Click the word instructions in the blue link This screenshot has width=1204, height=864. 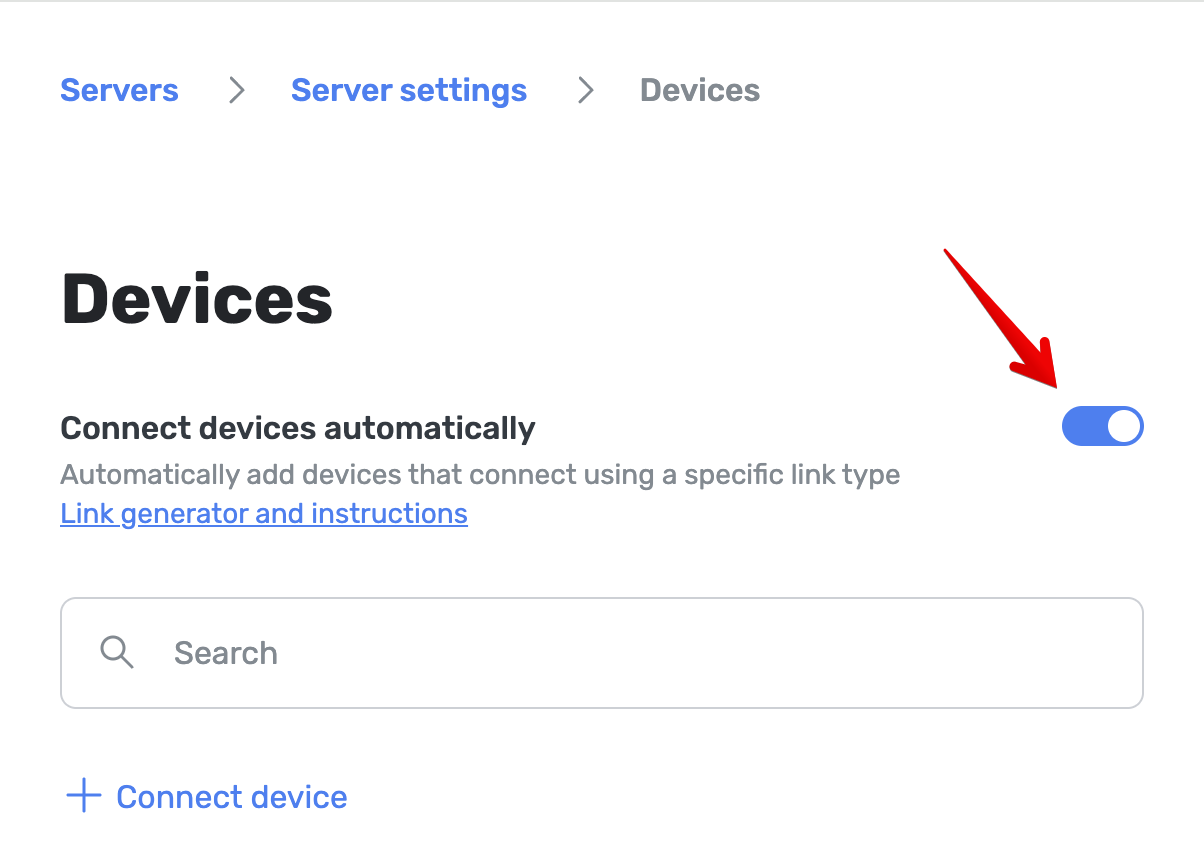389,514
